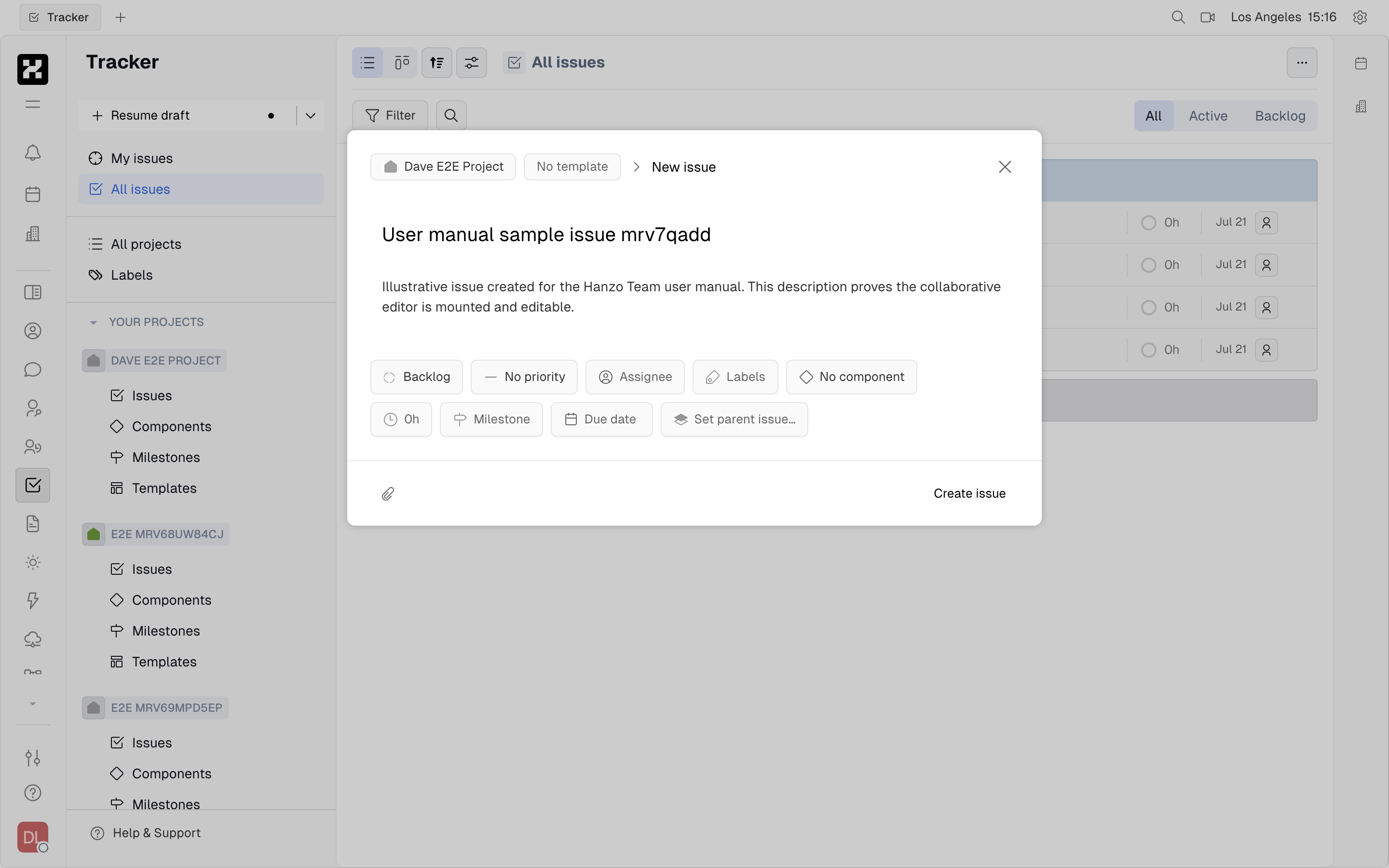
Task: Pick a Due date
Action: coord(601,420)
